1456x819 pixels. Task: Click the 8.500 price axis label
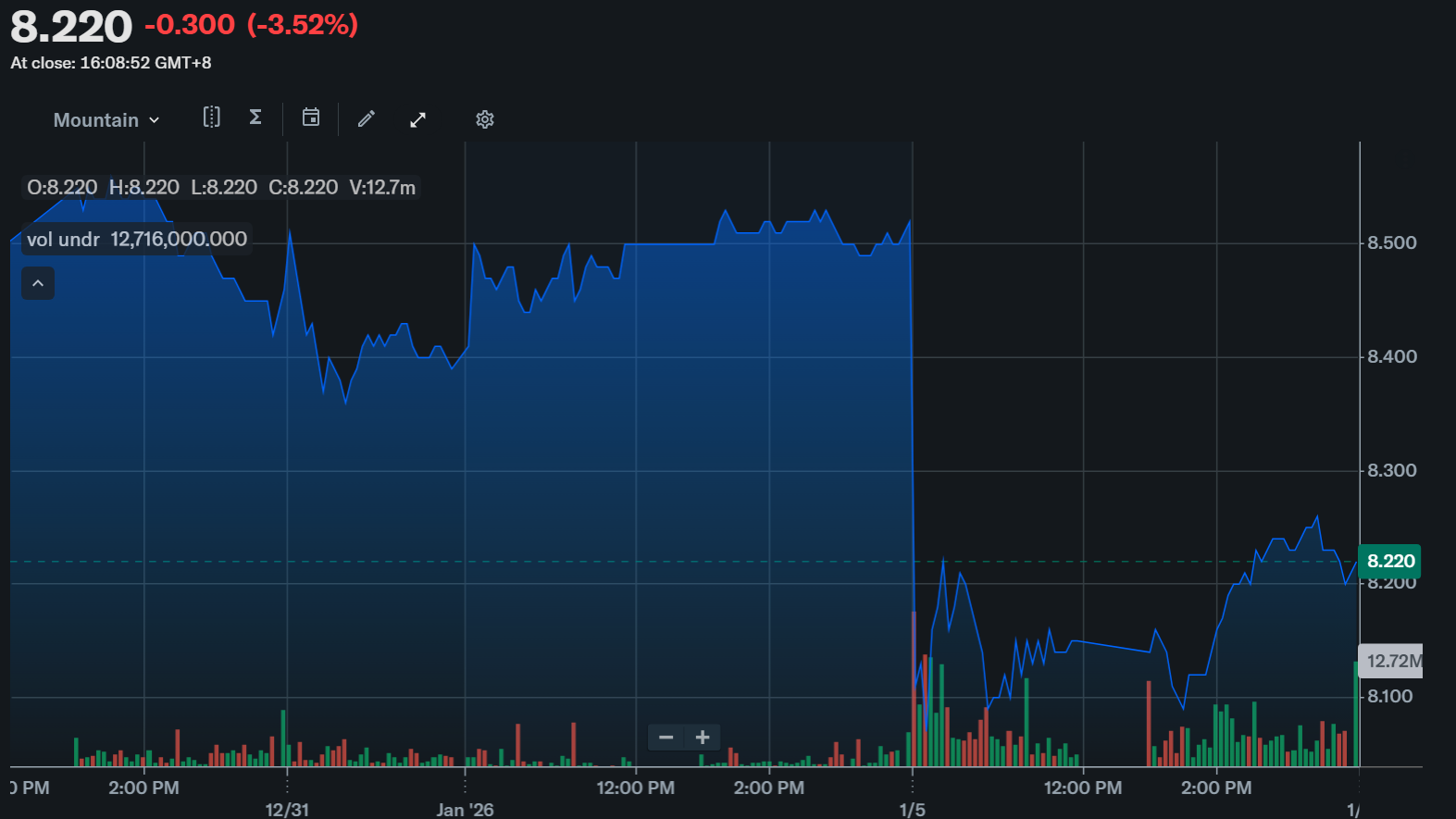point(1391,243)
